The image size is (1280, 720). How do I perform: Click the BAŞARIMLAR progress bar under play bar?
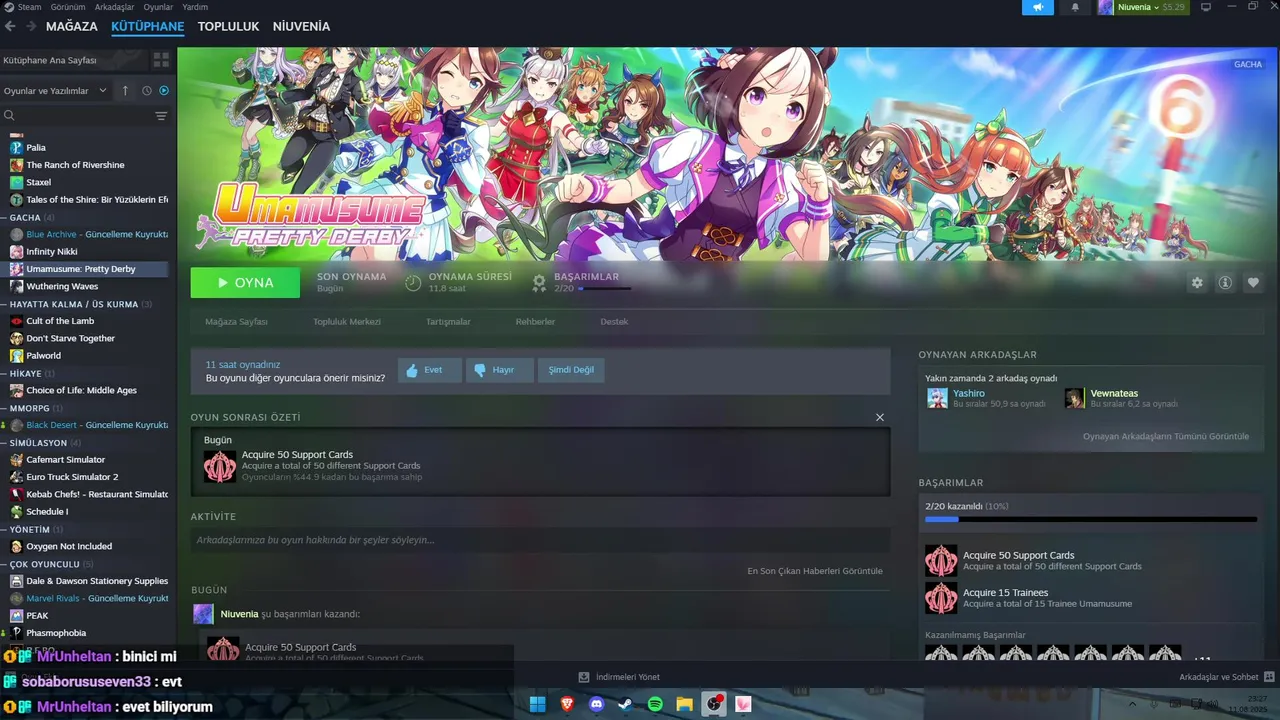[x=604, y=288]
